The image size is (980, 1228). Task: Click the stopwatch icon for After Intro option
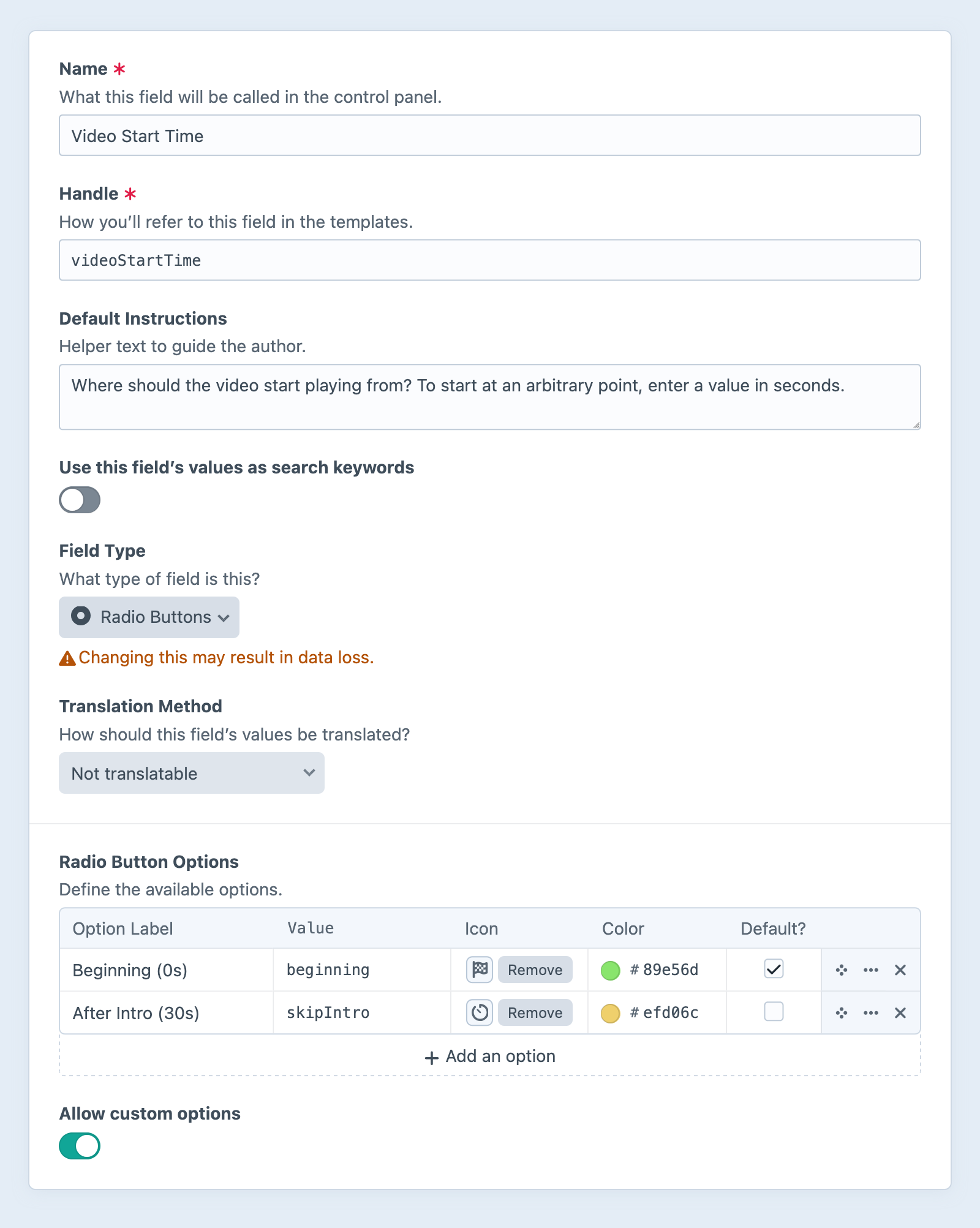point(478,1012)
